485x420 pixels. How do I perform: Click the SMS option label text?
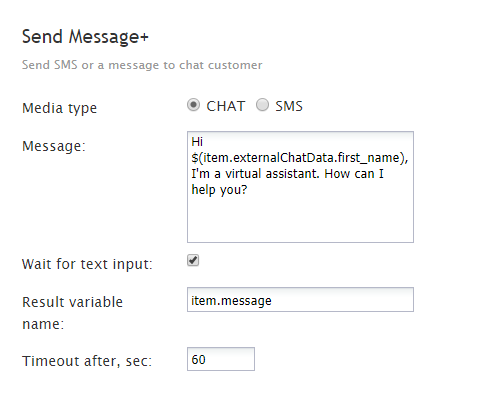pyautogui.click(x=289, y=106)
